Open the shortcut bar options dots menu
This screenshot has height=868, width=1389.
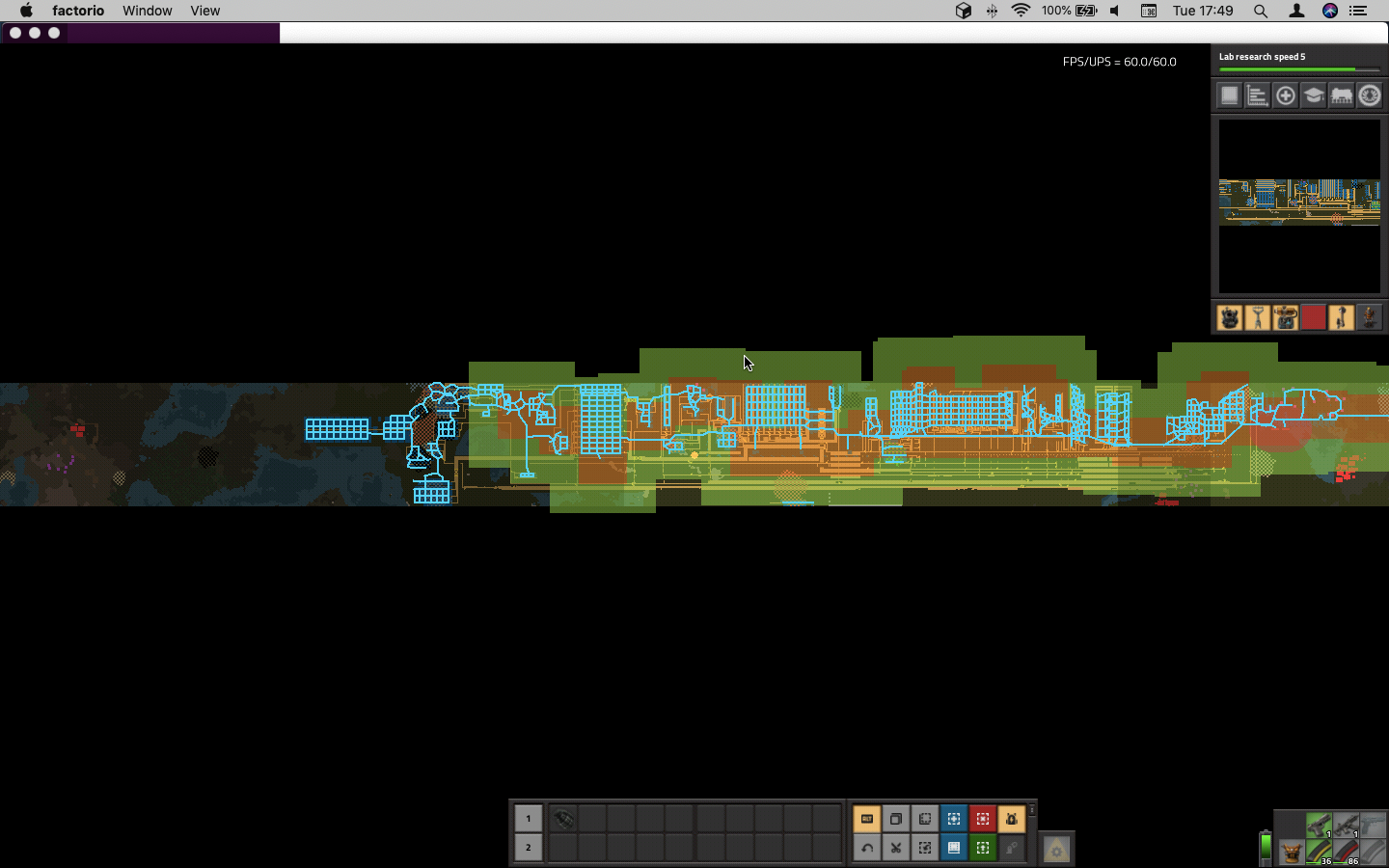coord(1032,810)
